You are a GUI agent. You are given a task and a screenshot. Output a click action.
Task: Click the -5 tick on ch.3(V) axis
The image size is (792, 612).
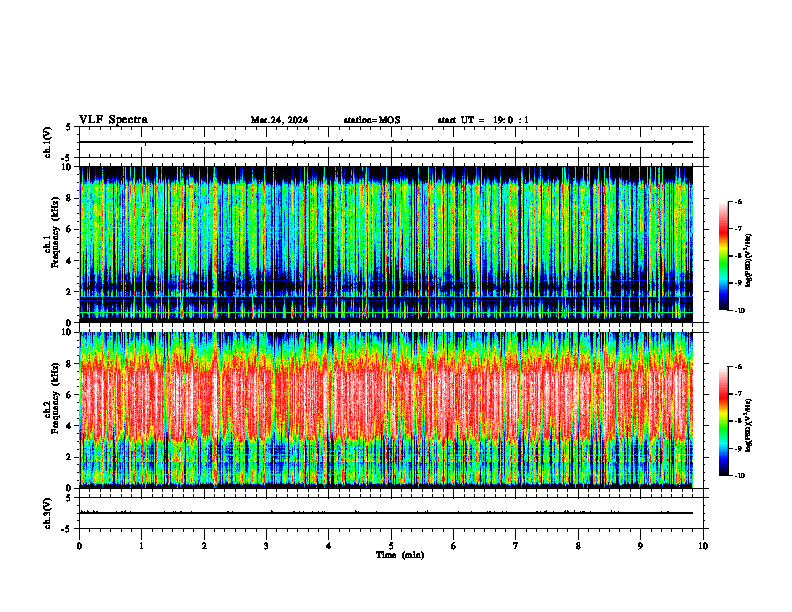point(67,529)
